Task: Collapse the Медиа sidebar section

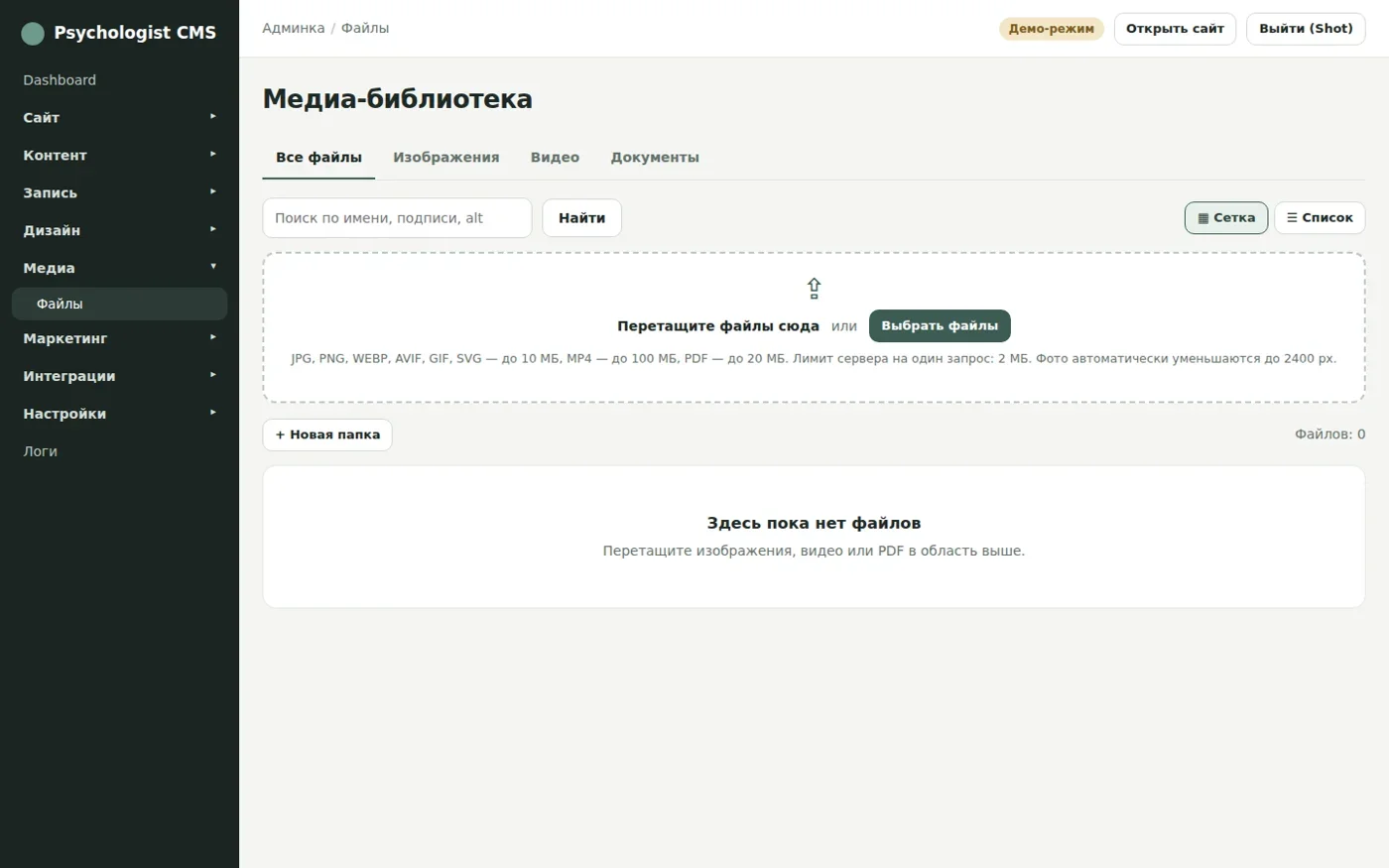Action: [x=119, y=268]
